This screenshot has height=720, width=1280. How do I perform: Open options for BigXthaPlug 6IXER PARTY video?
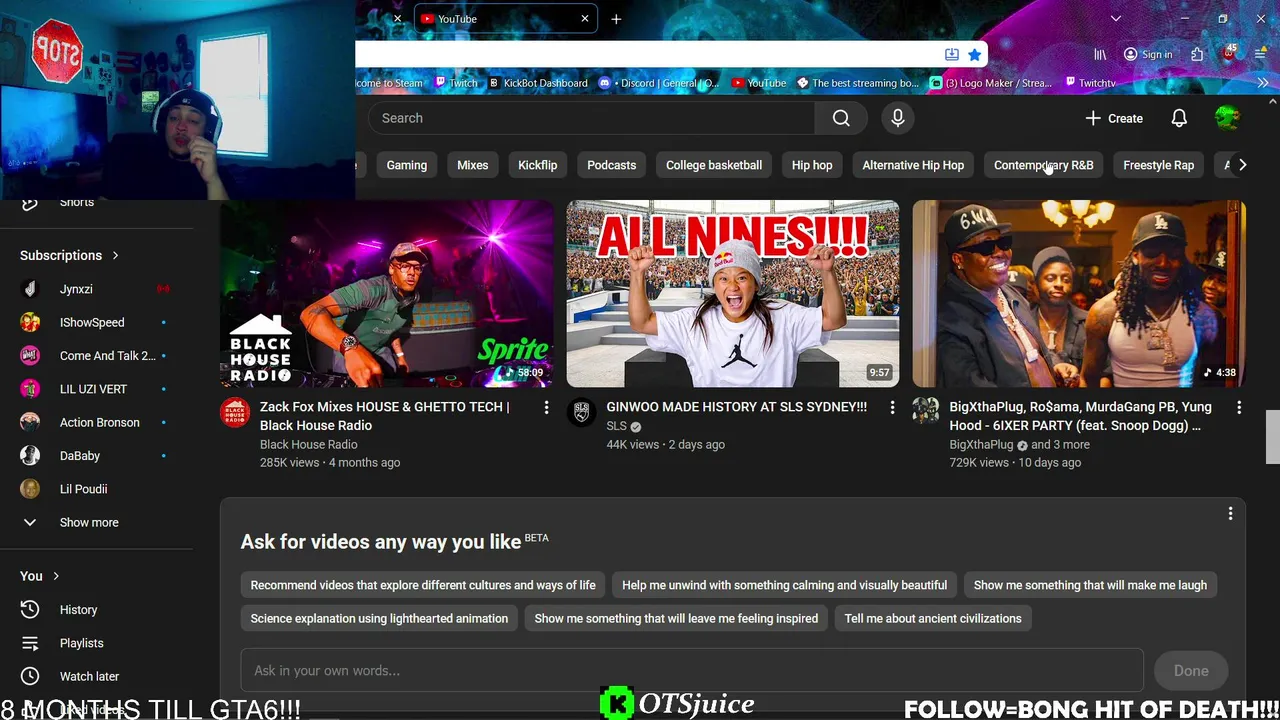pos(1238,408)
